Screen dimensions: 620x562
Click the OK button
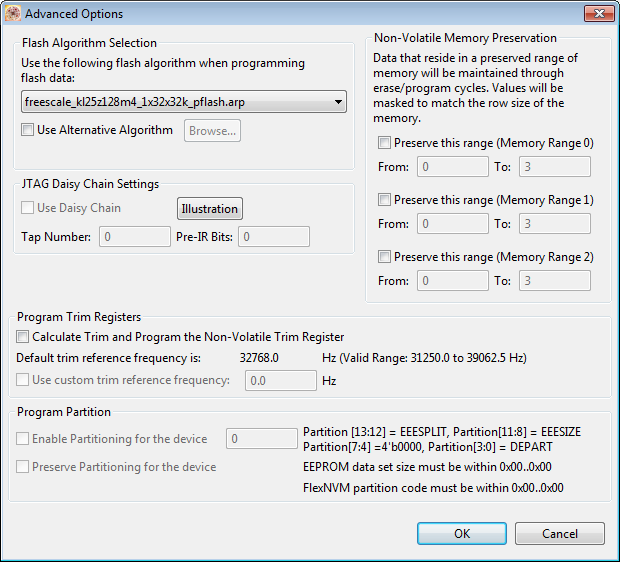[x=462, y=534]
